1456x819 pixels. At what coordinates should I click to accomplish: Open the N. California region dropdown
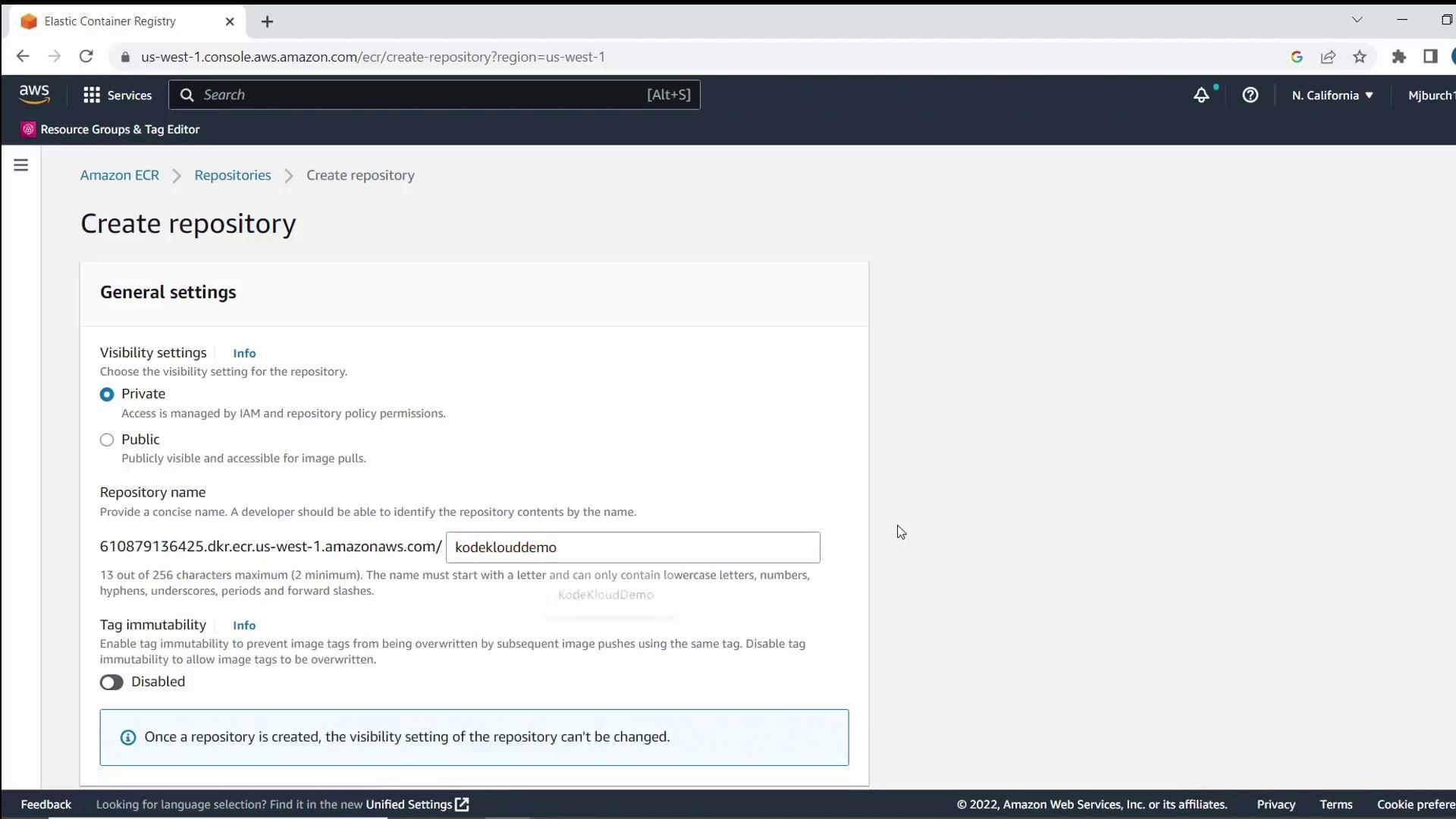tap(1332, 96)
